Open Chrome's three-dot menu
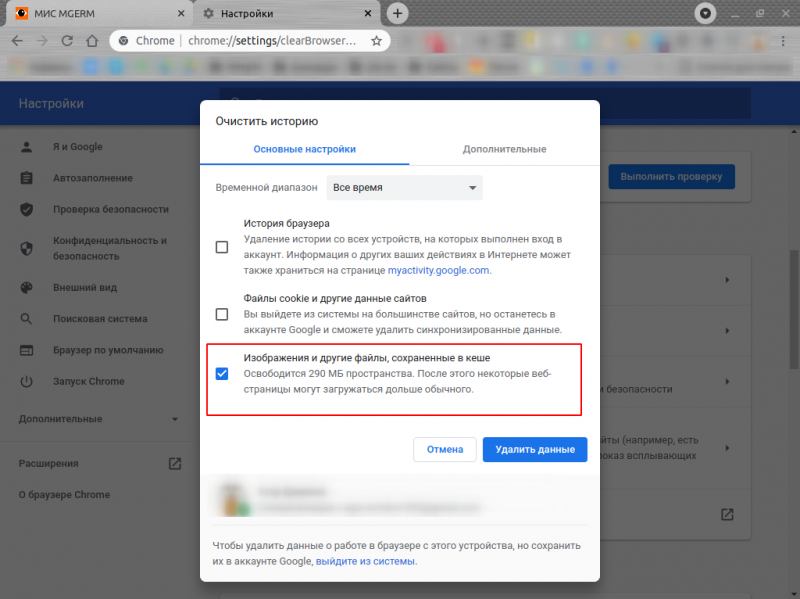The width and height of the screenshot is (800, 599). (783, 41)
